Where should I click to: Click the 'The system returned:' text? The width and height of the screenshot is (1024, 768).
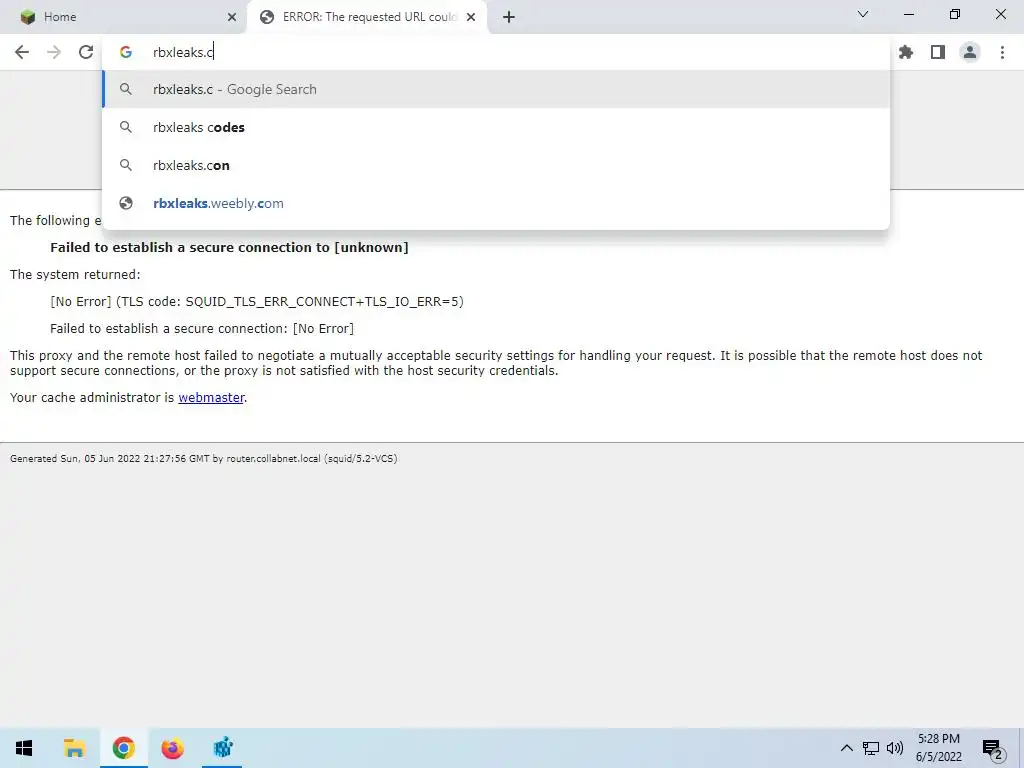(75, 274)
